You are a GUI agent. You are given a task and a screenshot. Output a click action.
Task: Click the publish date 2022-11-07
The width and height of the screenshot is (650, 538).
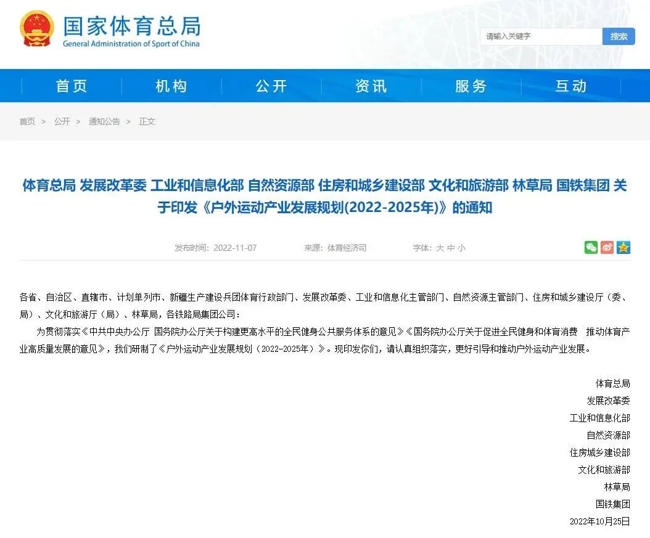tap(235, 248)
